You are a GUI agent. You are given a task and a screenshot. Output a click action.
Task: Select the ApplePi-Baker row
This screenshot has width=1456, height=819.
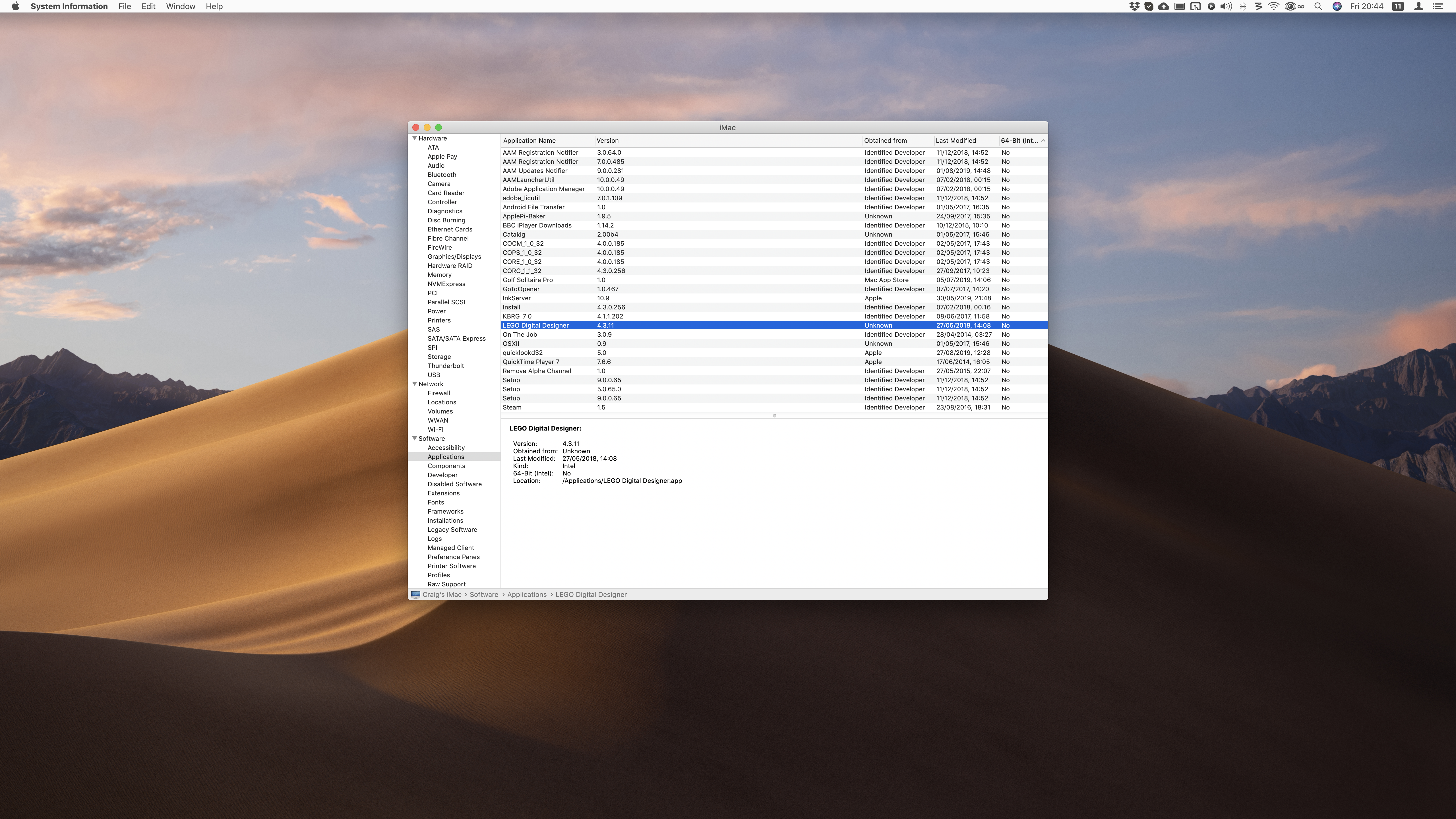[774, 216]
